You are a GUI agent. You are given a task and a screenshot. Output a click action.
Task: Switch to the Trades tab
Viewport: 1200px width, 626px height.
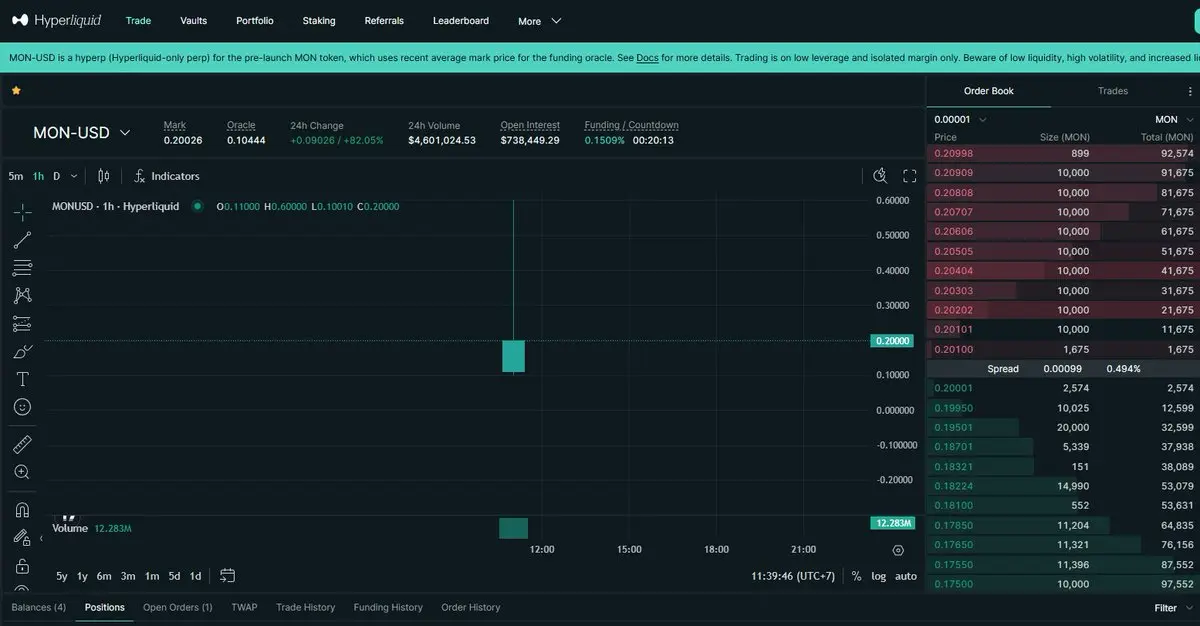click(1113, 91)
